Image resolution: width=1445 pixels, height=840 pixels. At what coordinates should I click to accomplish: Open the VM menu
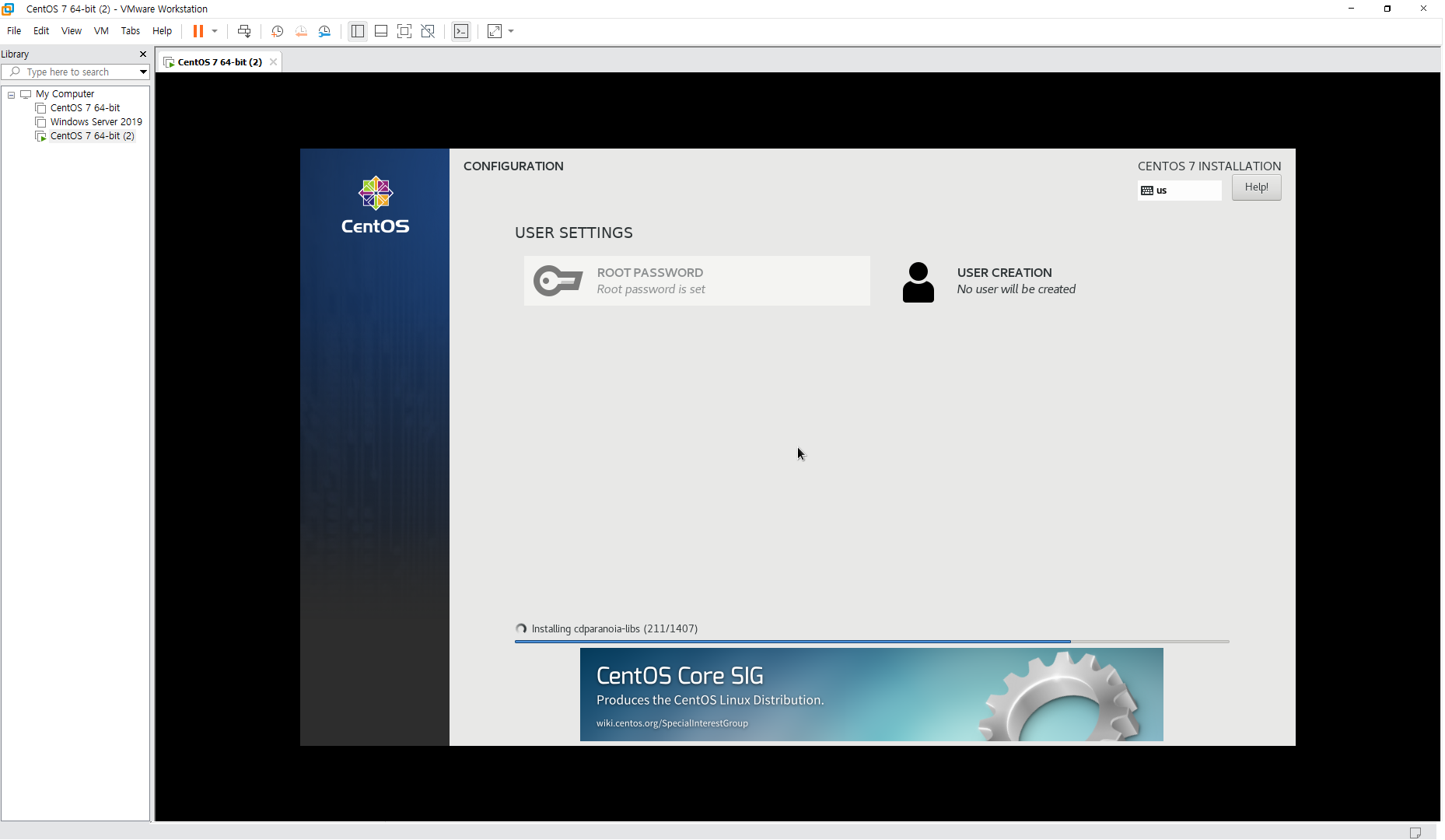coord(101,31)
